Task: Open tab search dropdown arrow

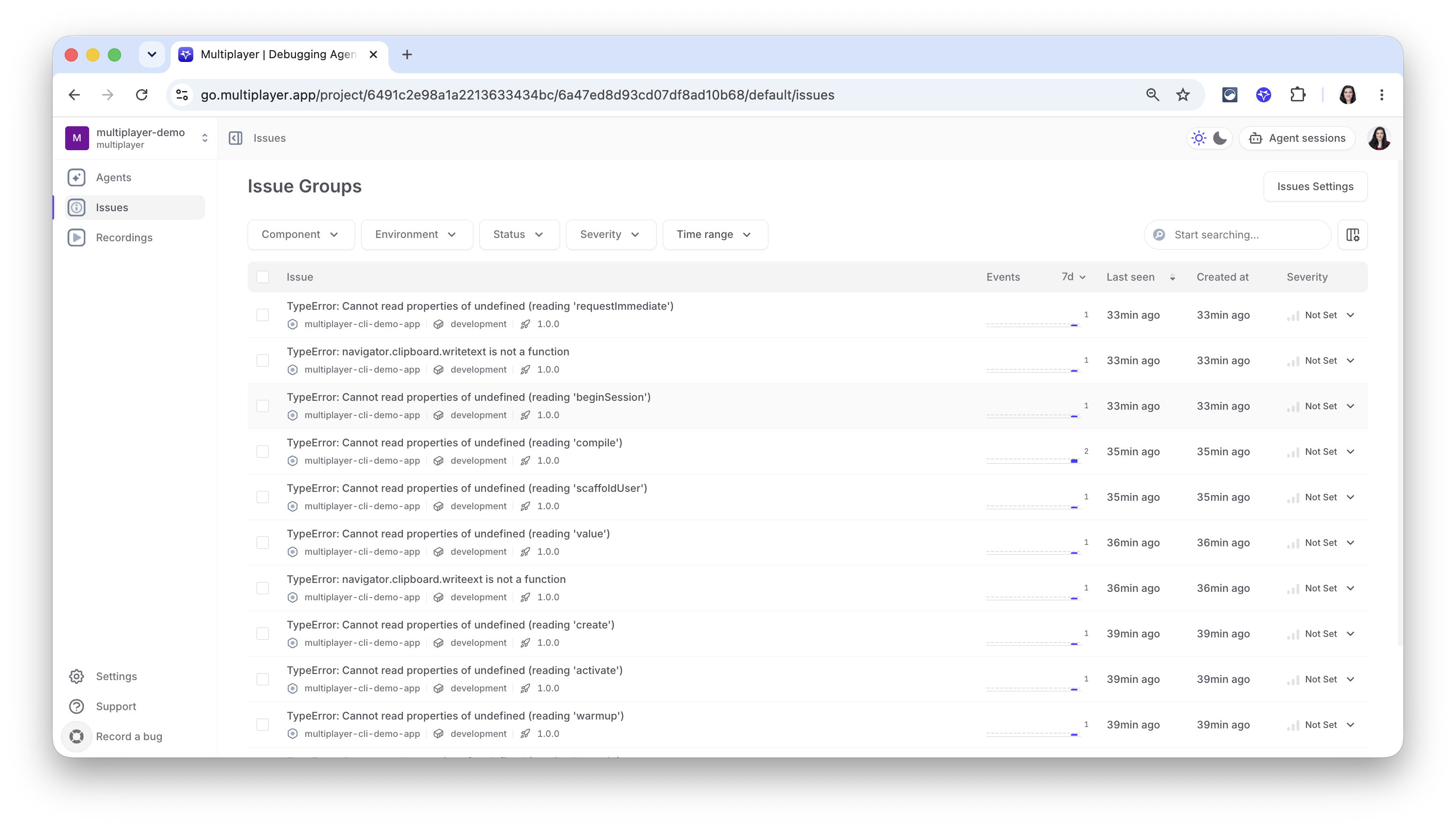Action: pyautogui.click(x=152, y=54)
